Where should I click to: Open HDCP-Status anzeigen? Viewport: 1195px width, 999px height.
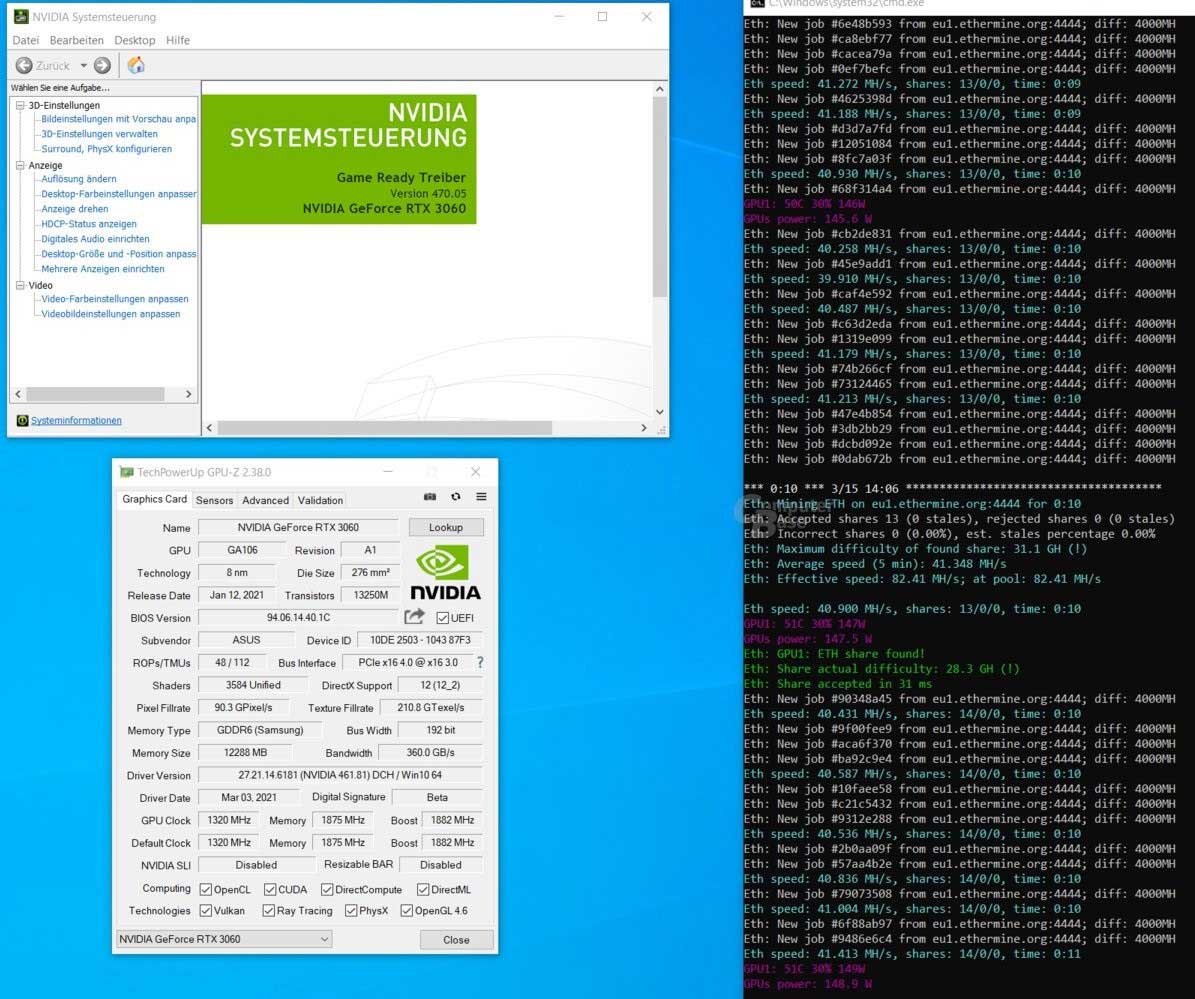(89, 224)
